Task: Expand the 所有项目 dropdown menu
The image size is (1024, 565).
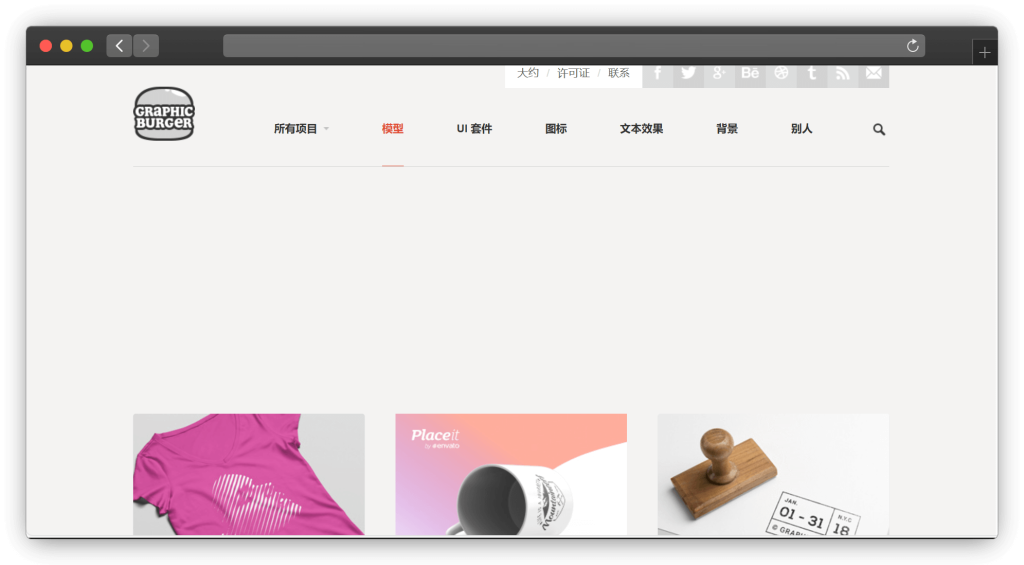Action: click(x=301, y=129)
